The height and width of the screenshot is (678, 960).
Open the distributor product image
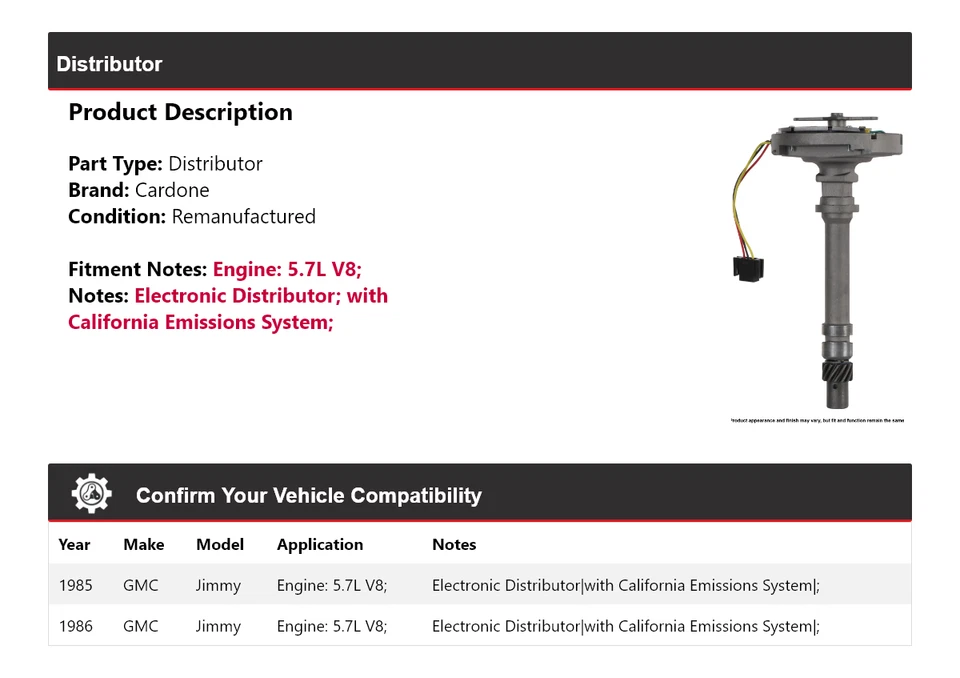pos(817,261)
